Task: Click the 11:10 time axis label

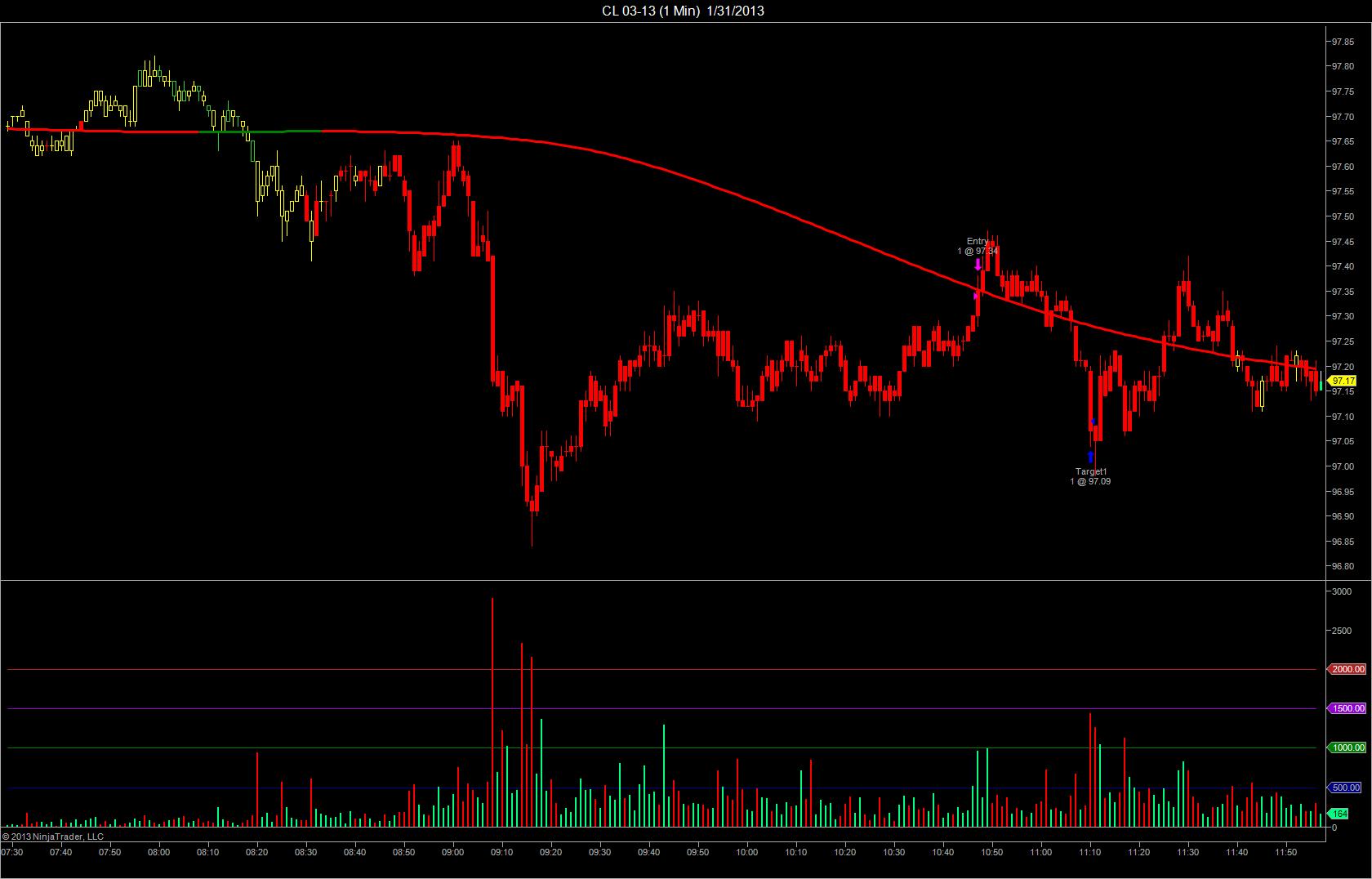Action: click(x=1089, y=852)
